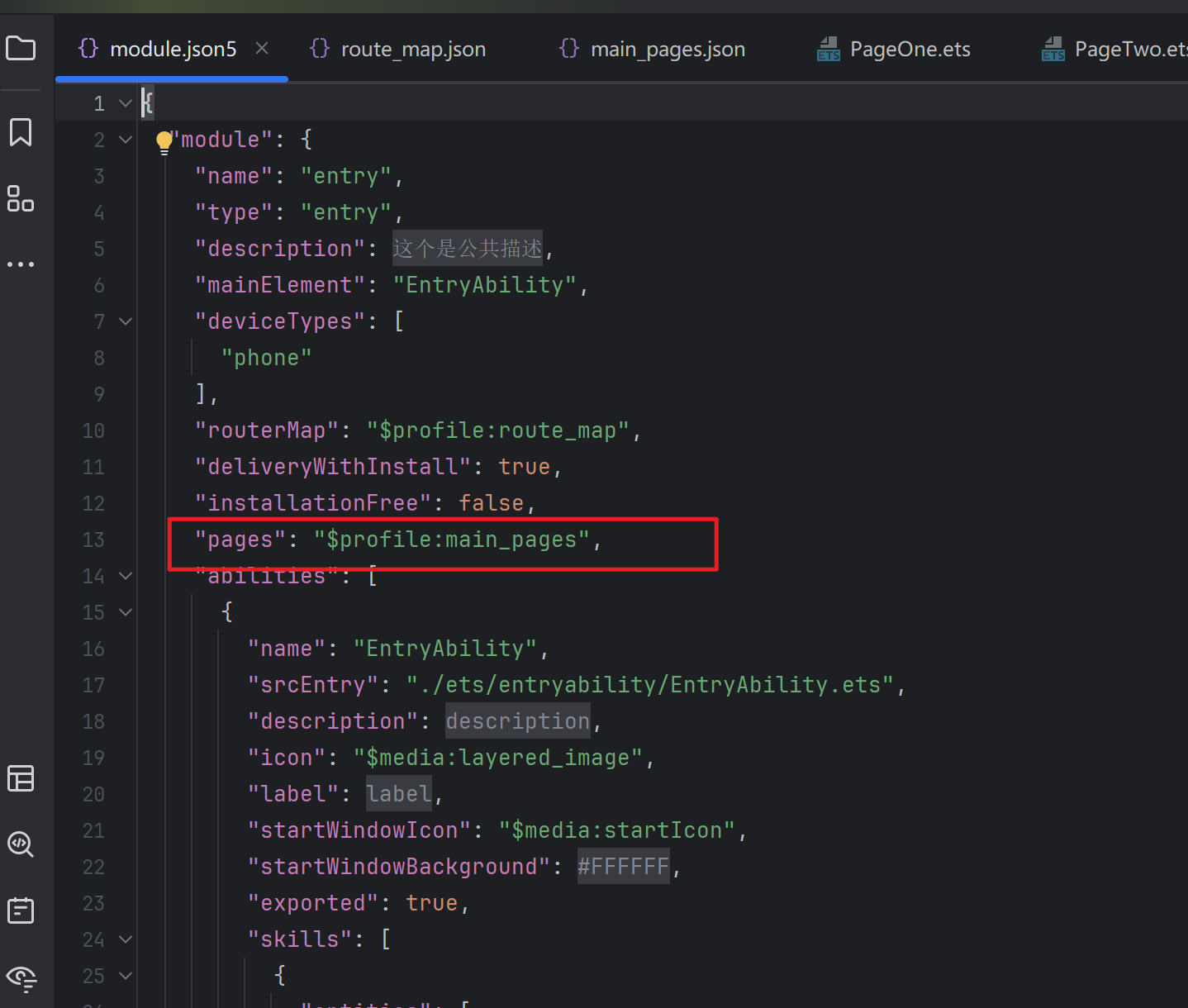Open the Bookmarks tool window

pos(21,132)
